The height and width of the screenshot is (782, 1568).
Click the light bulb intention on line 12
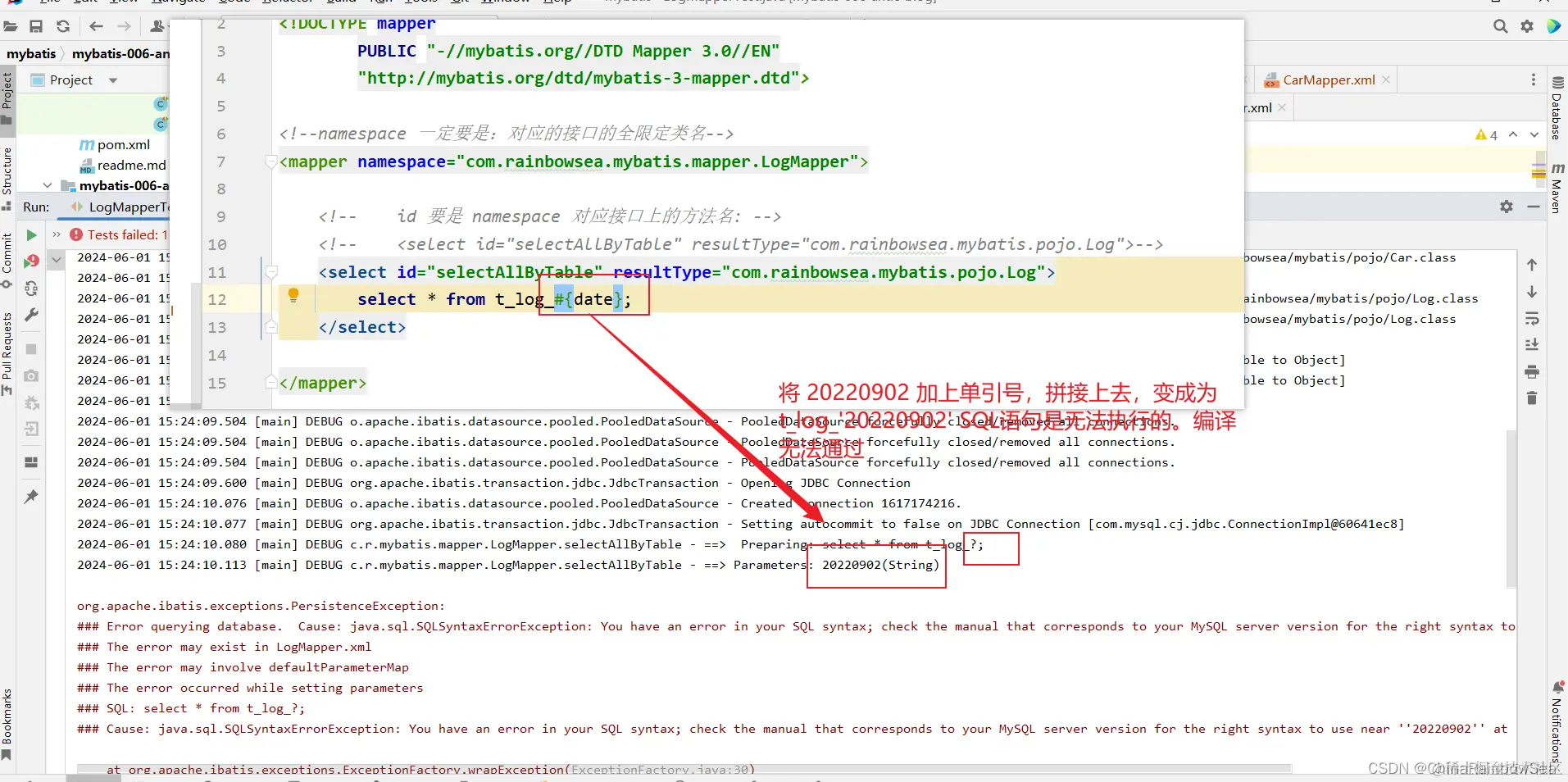(x=293, y=295)
